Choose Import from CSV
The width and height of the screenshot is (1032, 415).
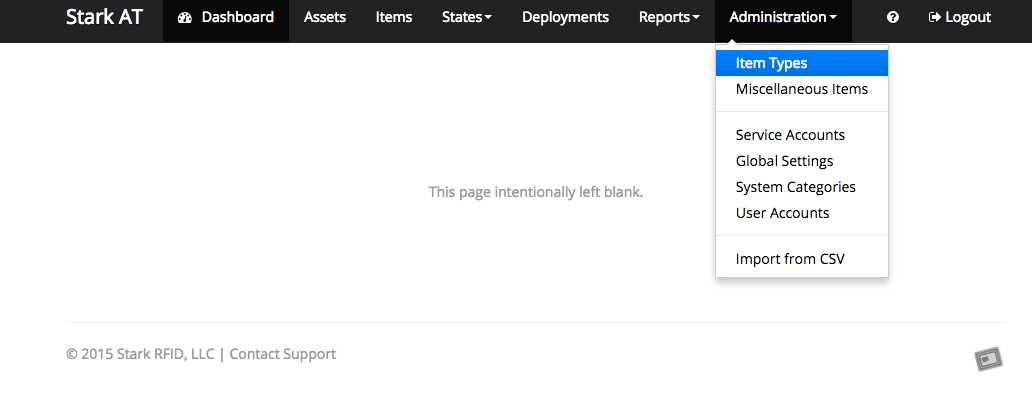[802, 259]
